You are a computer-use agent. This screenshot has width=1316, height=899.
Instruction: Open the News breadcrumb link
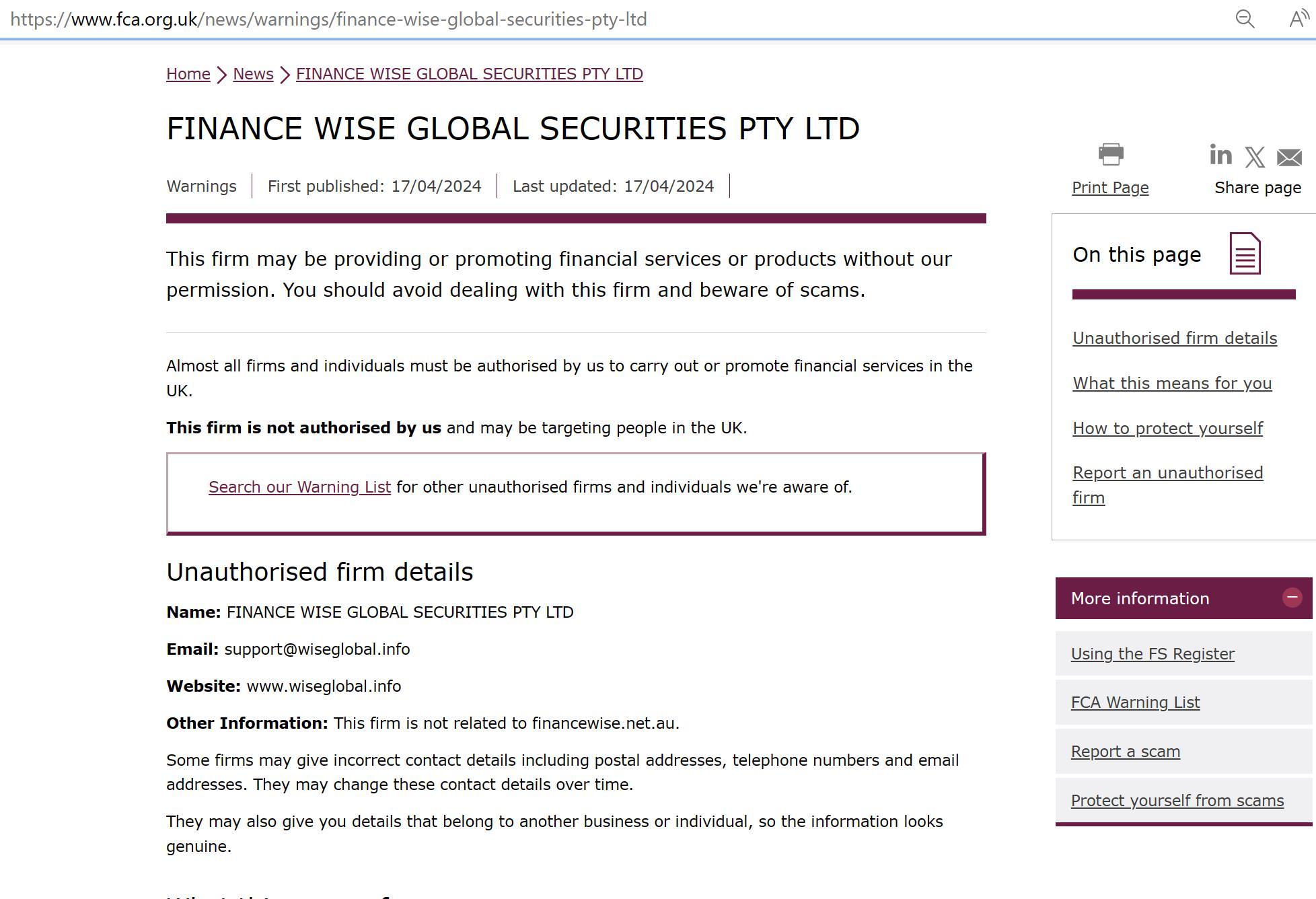tap(253, 74)
